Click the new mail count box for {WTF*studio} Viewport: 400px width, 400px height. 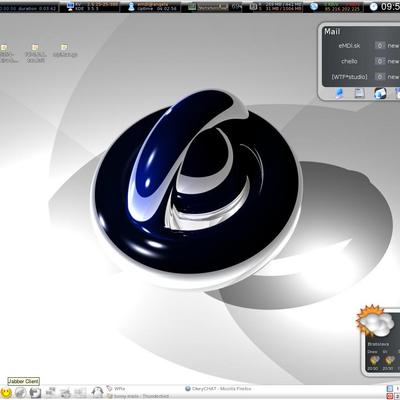click(x=380, y=77)
